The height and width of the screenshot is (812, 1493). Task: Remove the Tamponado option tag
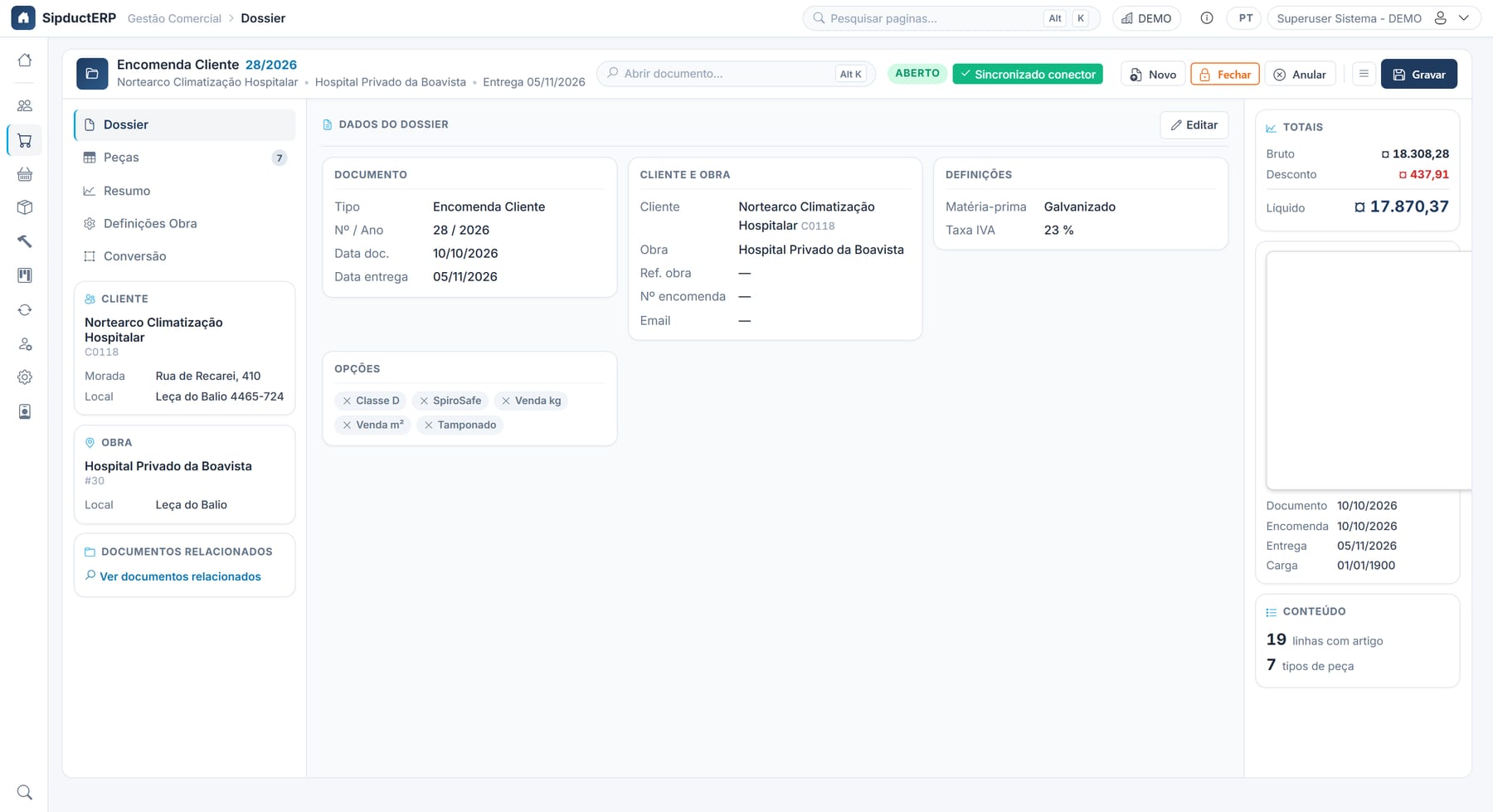(x=428, y=425)
